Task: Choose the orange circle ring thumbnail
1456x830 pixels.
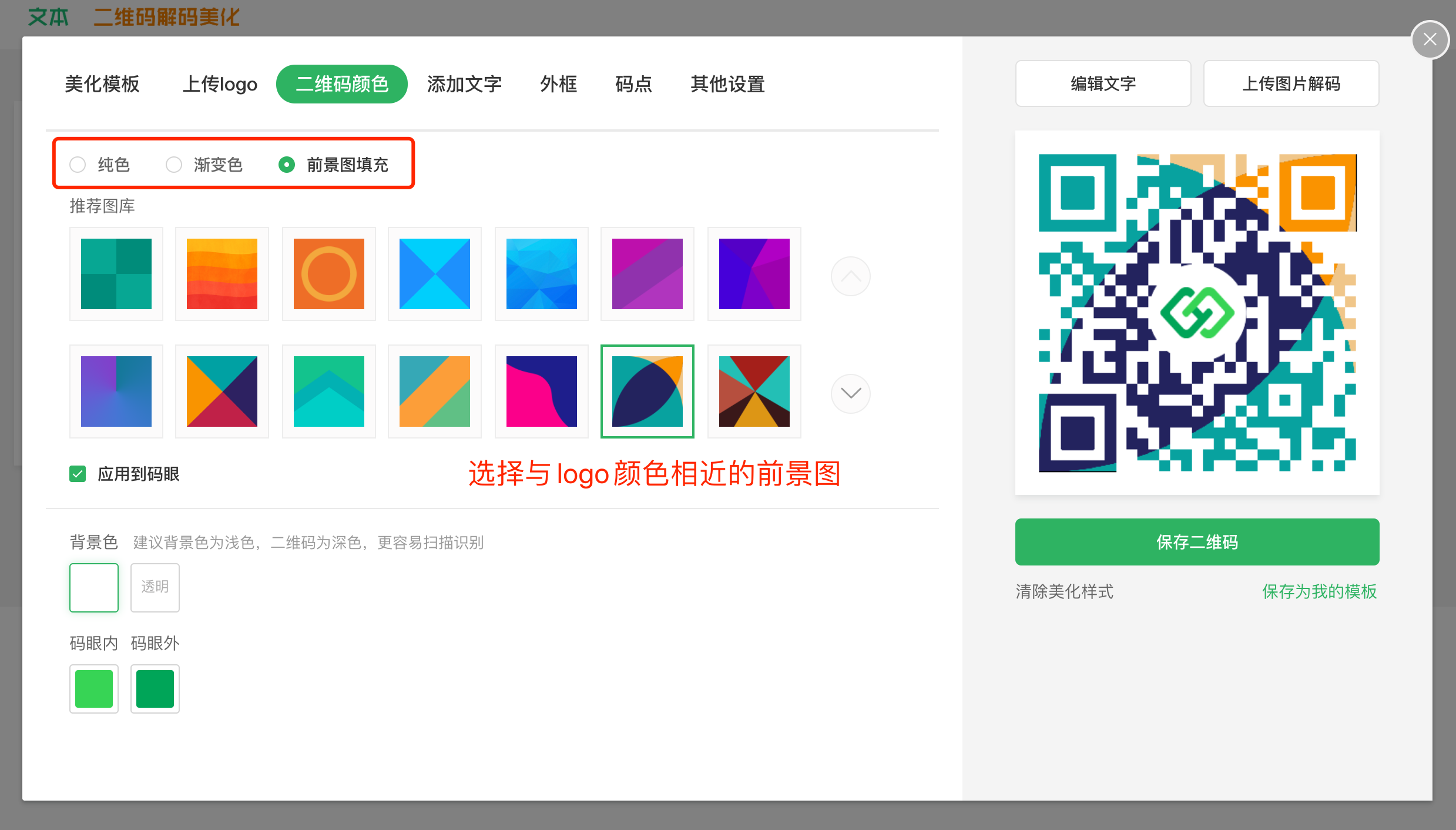Action: click(x=329, y=274)
